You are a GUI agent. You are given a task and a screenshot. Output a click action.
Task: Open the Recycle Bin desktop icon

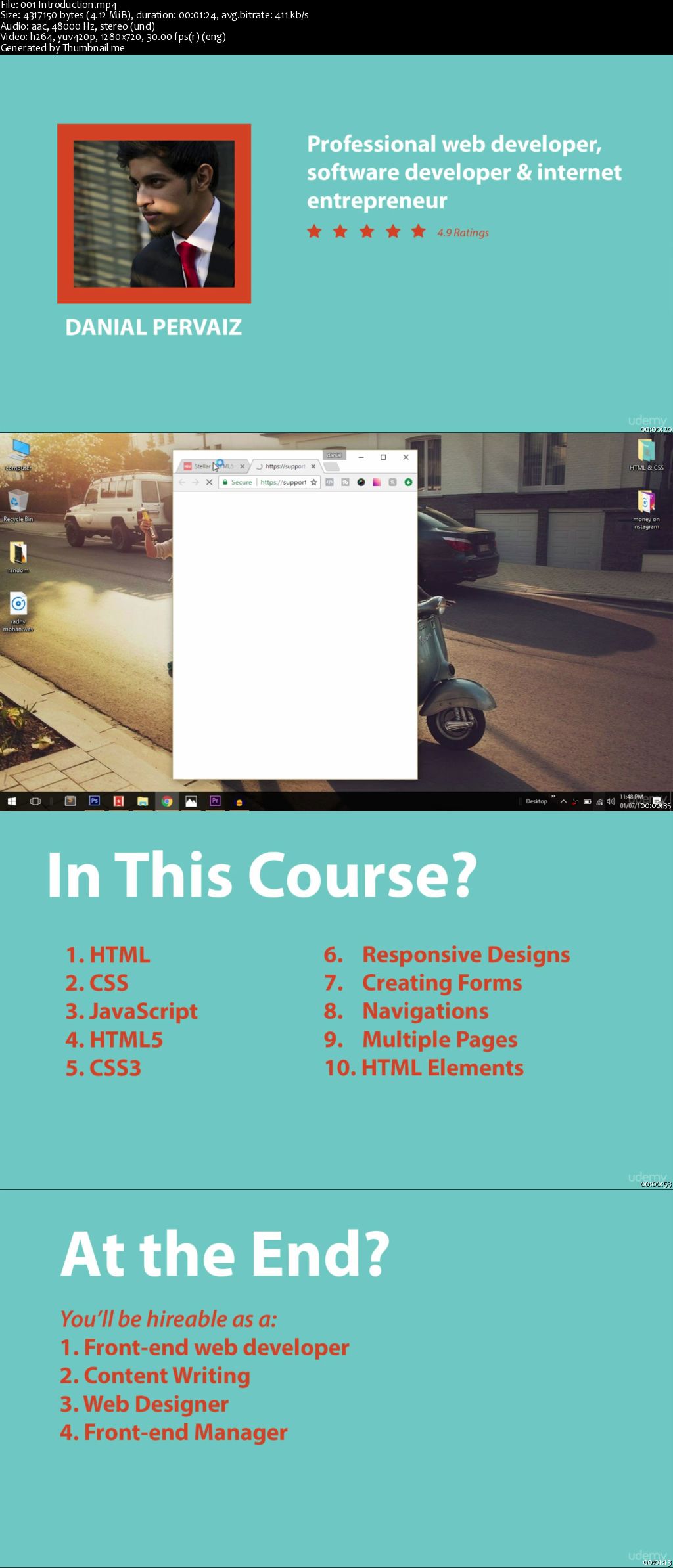click(x=18, y=505)
